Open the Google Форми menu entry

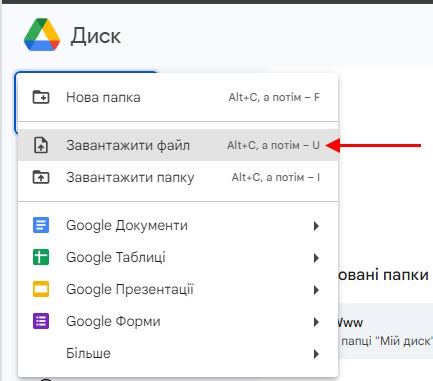tap(178, 321)
